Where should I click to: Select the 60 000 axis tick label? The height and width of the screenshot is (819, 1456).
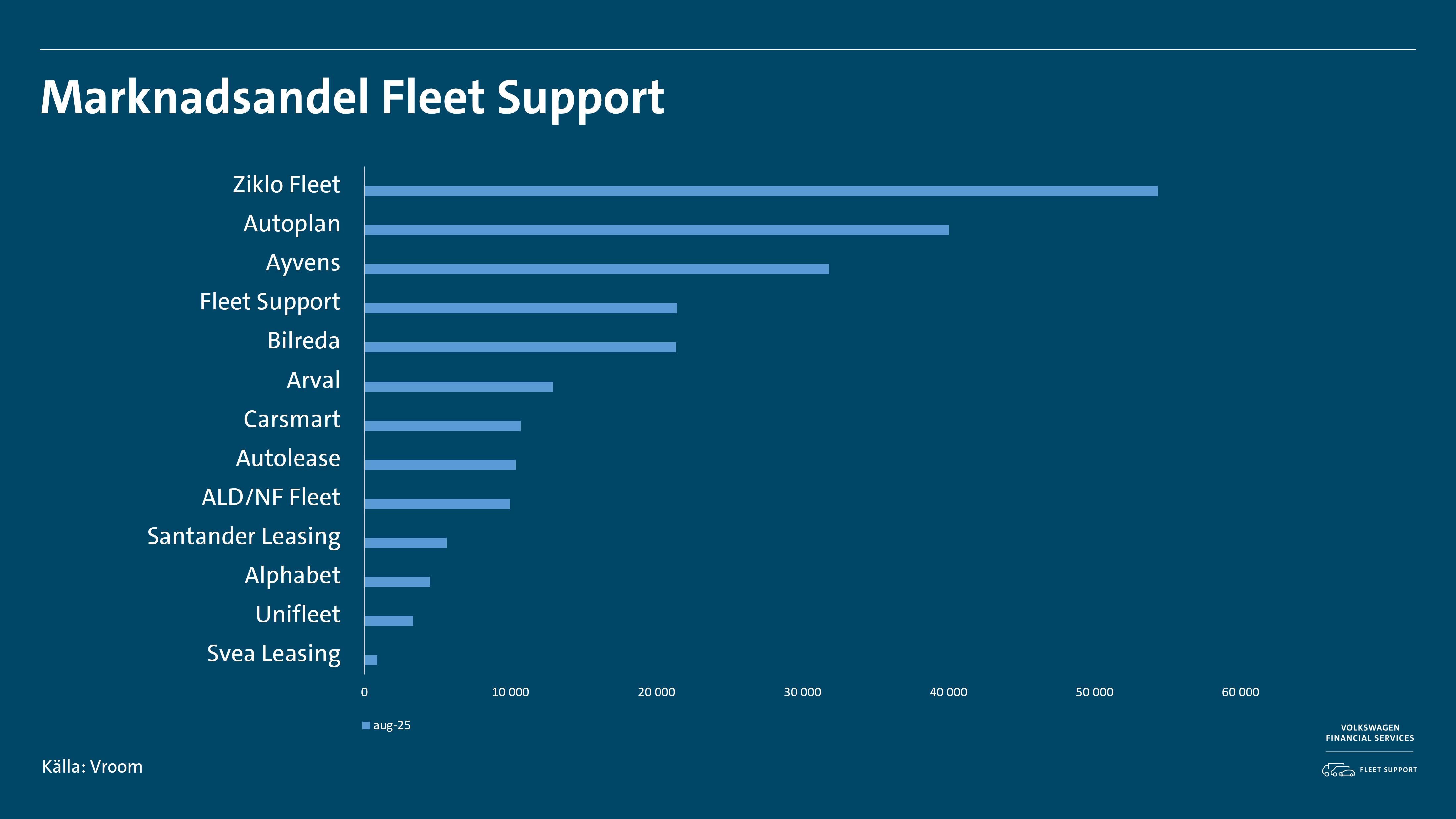(x=1240, y=692)
